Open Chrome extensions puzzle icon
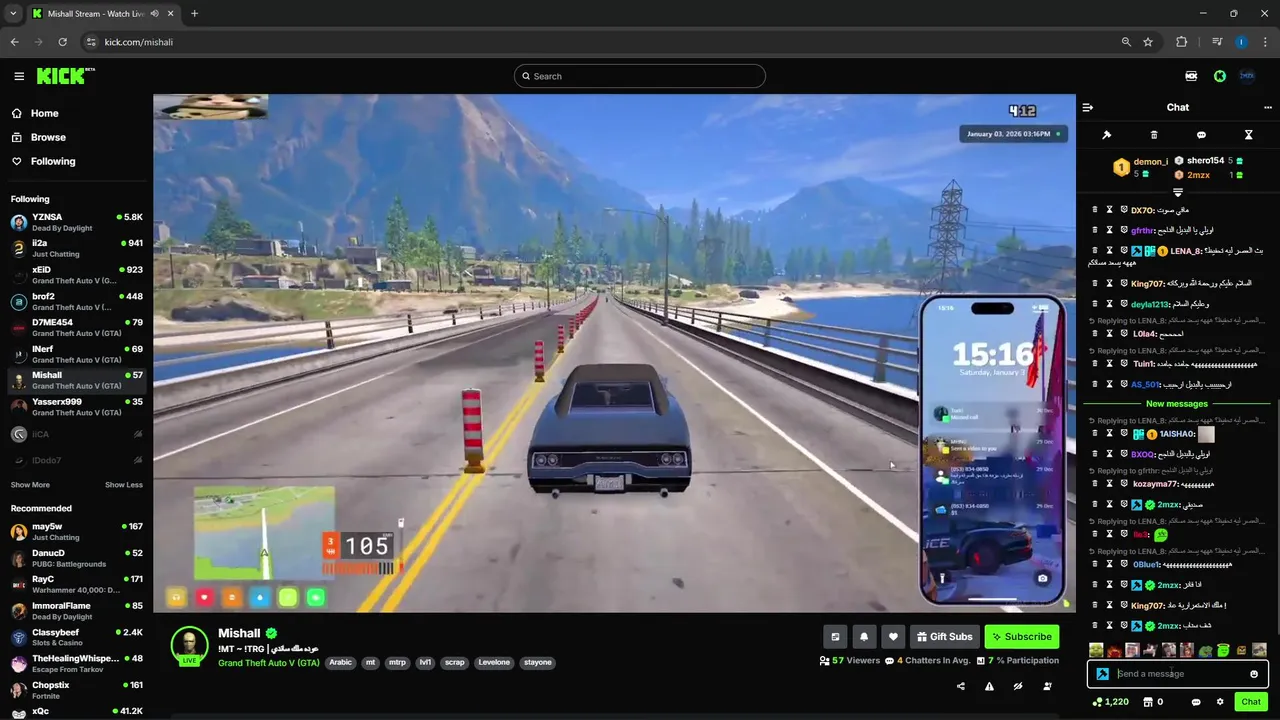 (x=1181, y=42)
